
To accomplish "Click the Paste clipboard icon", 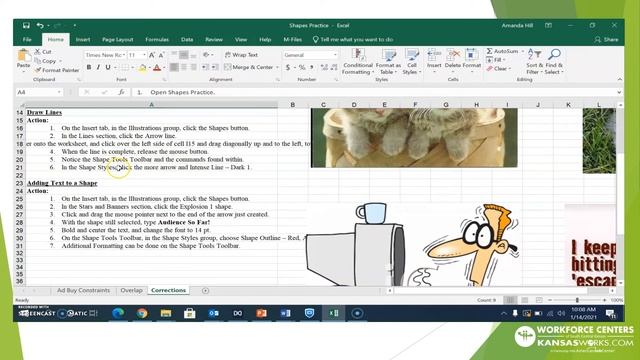I will (x=23, y=56).
